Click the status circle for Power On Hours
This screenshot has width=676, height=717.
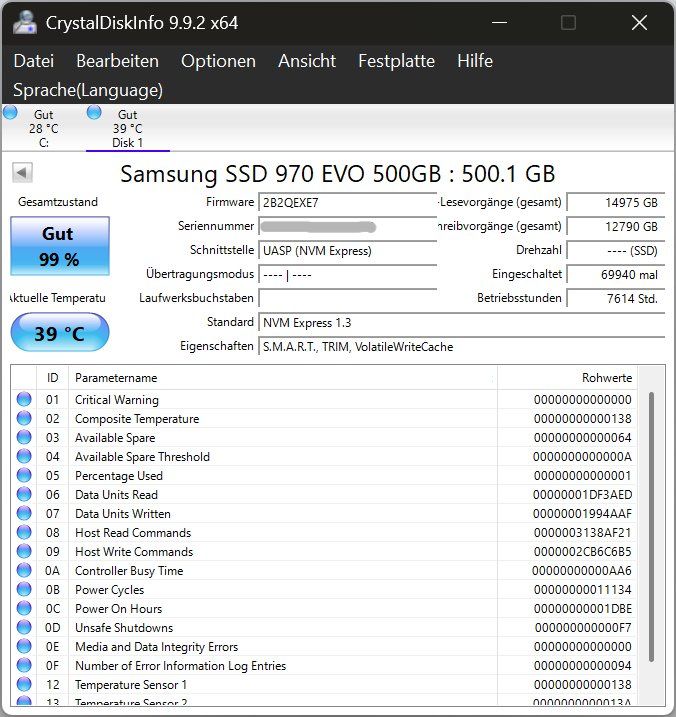pyautogui.click(x=24, y=608)
